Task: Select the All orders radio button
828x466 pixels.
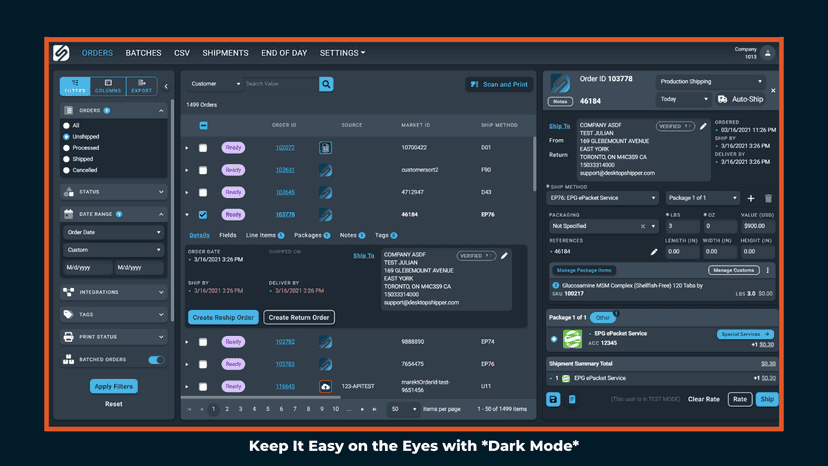Action: tap(67, 126)
